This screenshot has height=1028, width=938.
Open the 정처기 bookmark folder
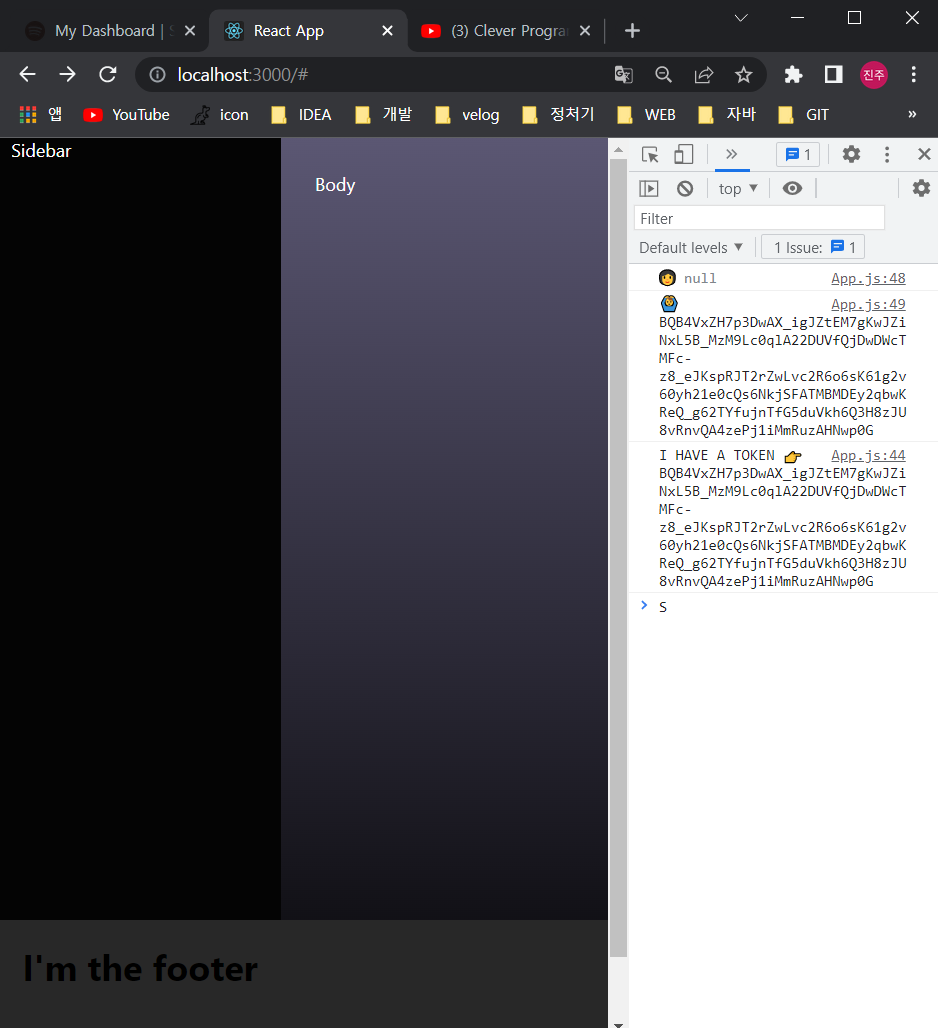coord(558,115)
